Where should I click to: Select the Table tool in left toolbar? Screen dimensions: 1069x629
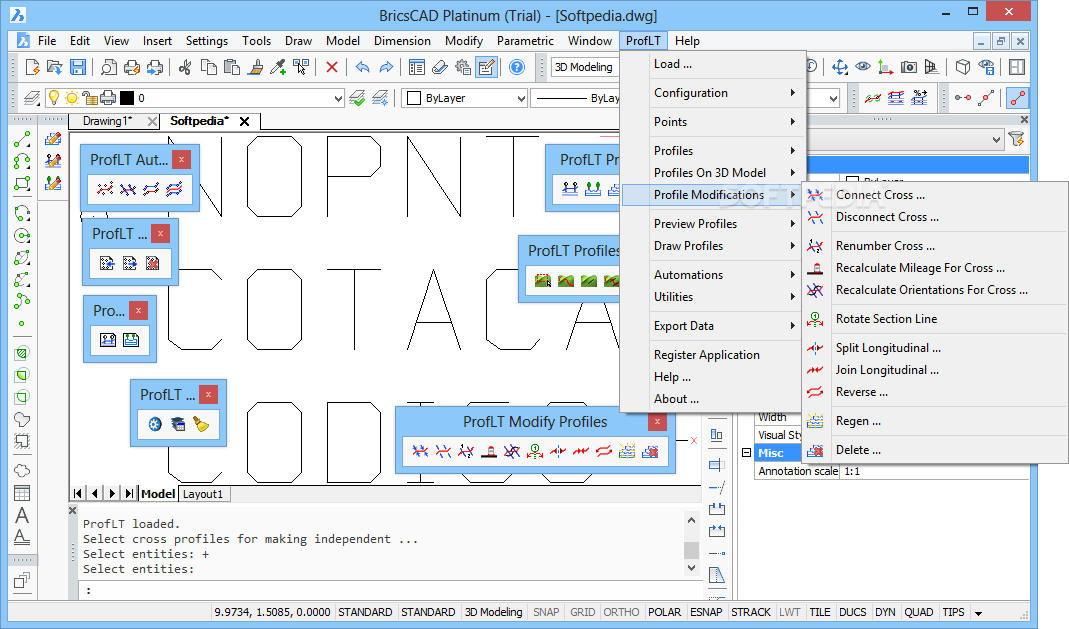(22, 493)
